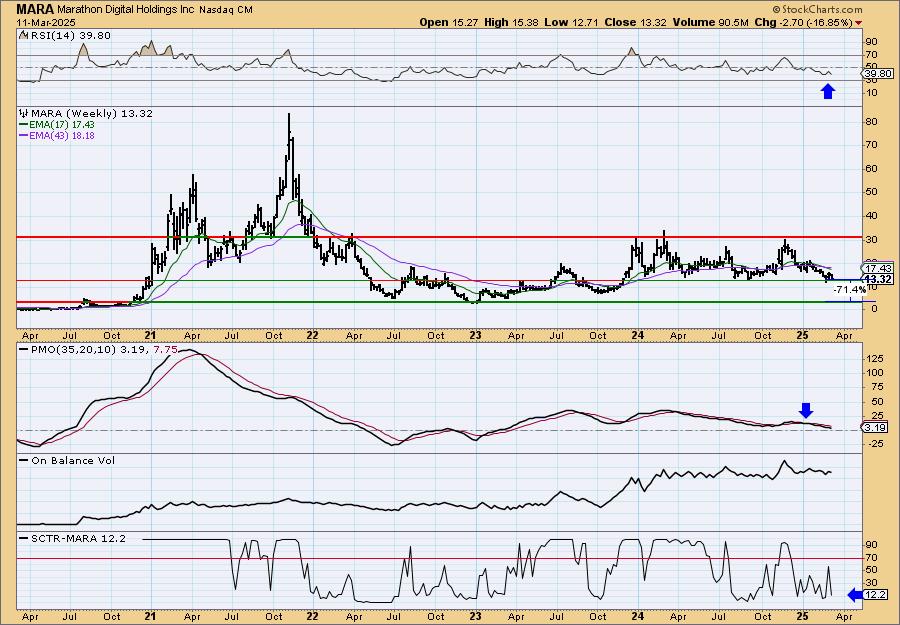Click the -25 level on the PMO axis

[874, 444]
